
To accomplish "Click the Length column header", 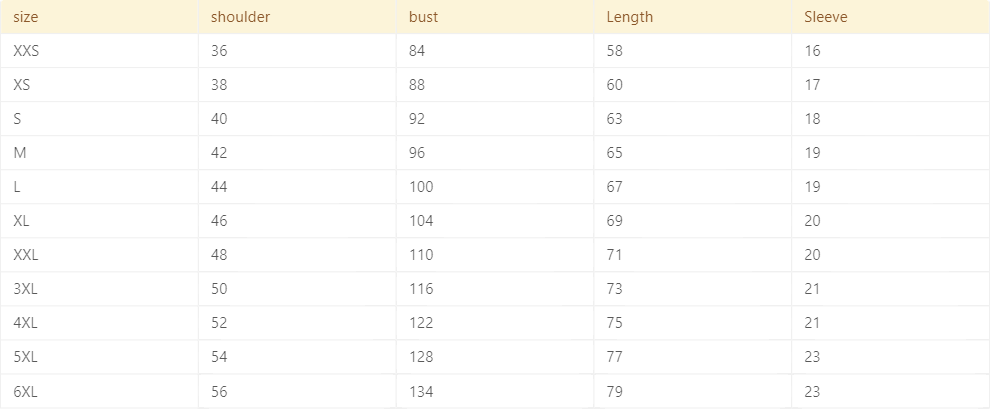I will pos(629,17).
